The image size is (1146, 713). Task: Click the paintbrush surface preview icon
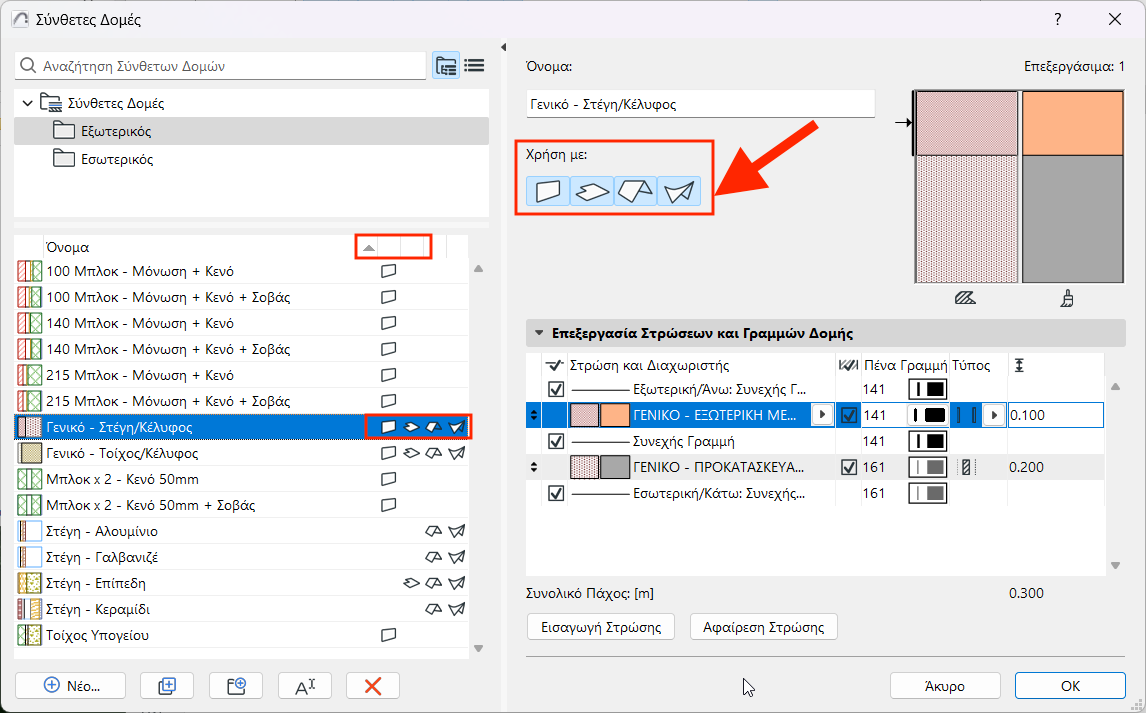pos(1067,298)
